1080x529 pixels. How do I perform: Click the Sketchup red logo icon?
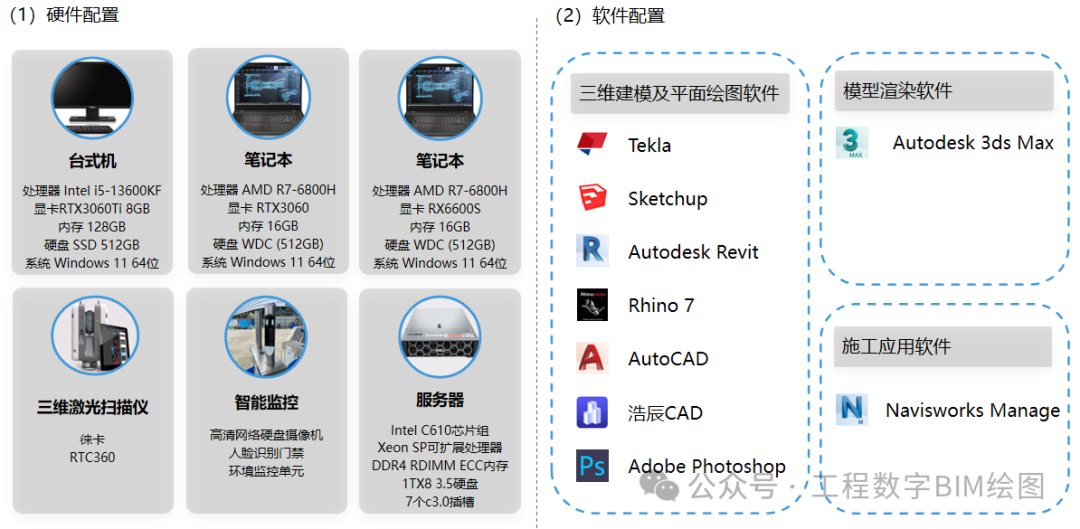point(592,198)
